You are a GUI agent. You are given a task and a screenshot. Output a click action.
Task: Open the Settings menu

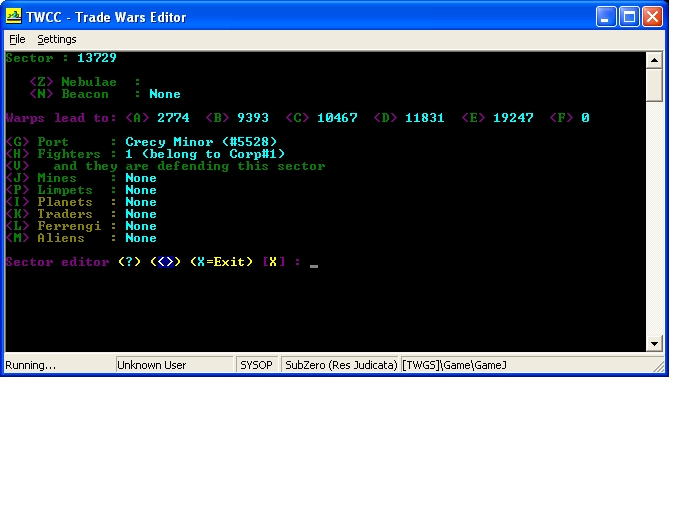(57, 39)
